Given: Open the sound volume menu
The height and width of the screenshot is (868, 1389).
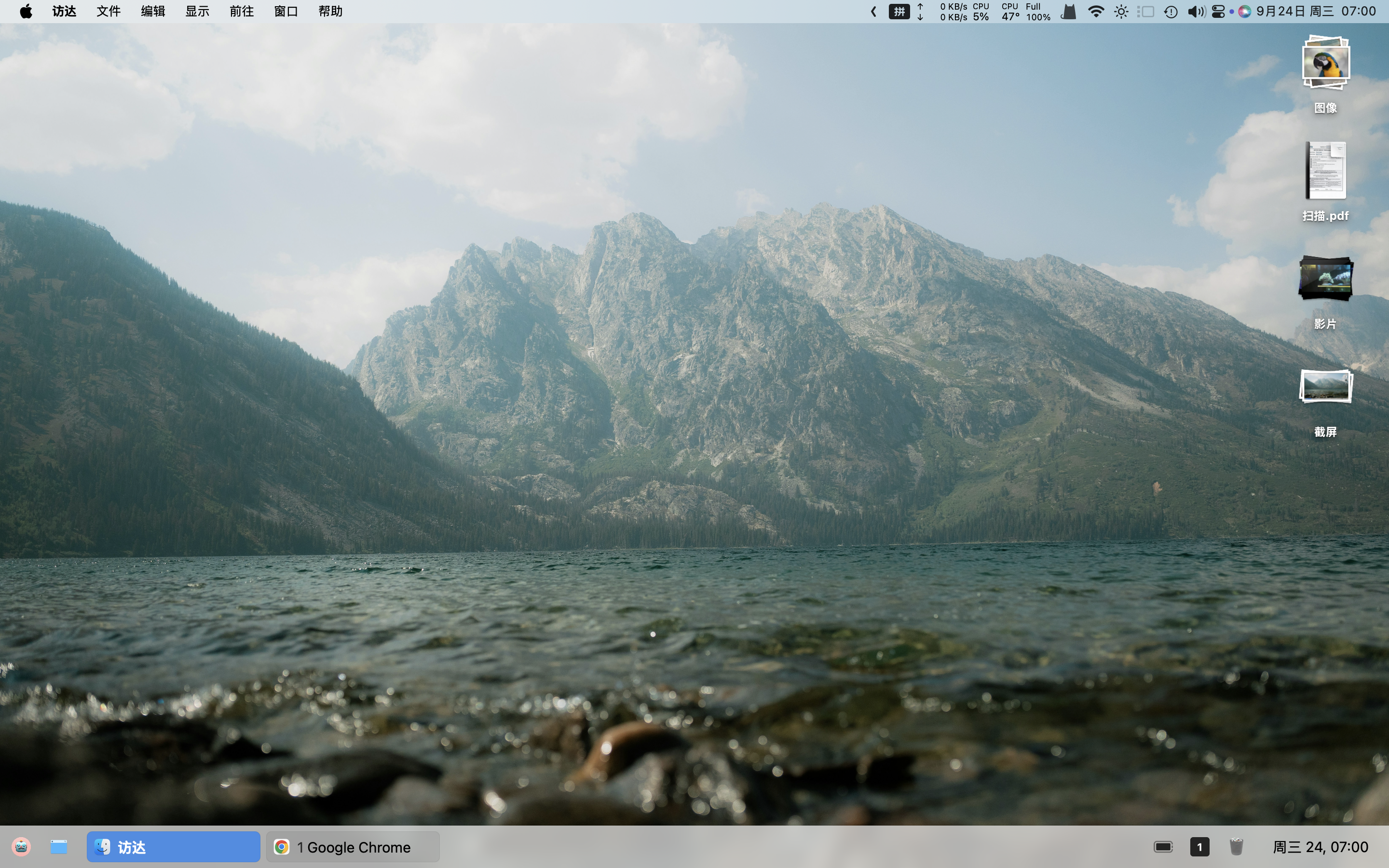Looking at the screenshot, I should pyautogui.click(x=1196, y=12).
